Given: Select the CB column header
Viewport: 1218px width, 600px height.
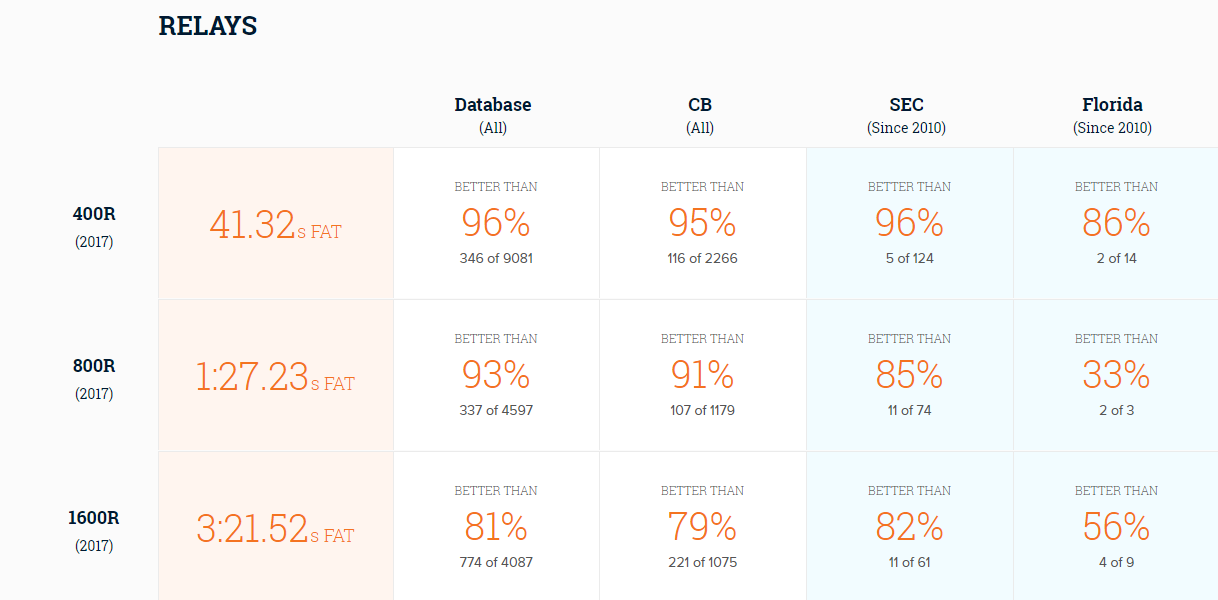Looking at the screenshot, I should 700,115.
